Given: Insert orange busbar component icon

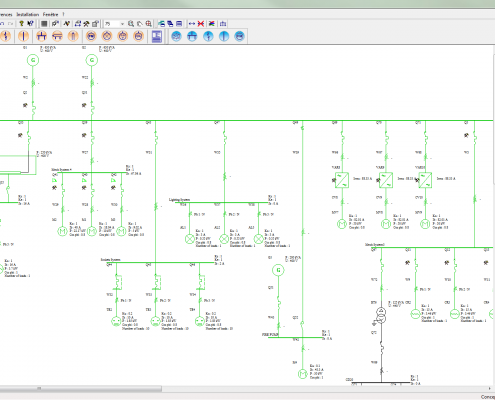Looking at the screenshot, I should point(41,36).
